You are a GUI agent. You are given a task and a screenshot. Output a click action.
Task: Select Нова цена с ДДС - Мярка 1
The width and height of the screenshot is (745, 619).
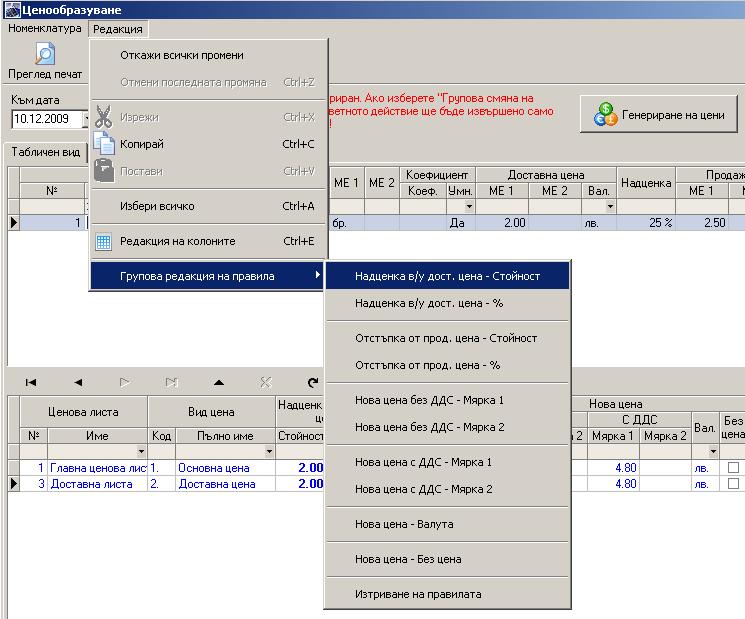click(x=448, y=462)
